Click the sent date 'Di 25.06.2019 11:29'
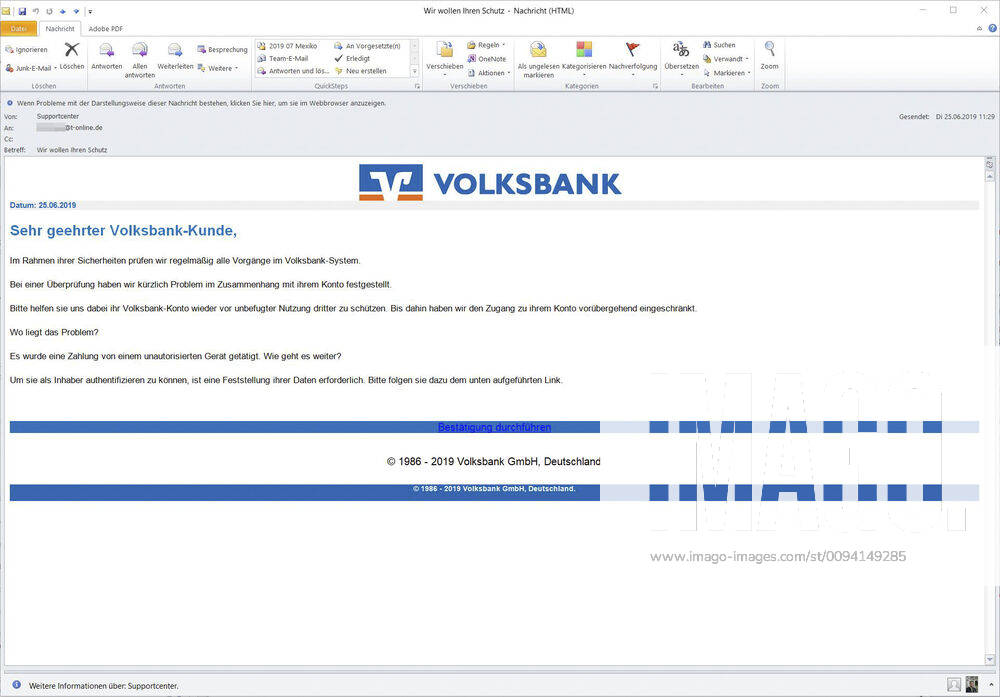The image size is (1000, 697). tap(965, 117)
